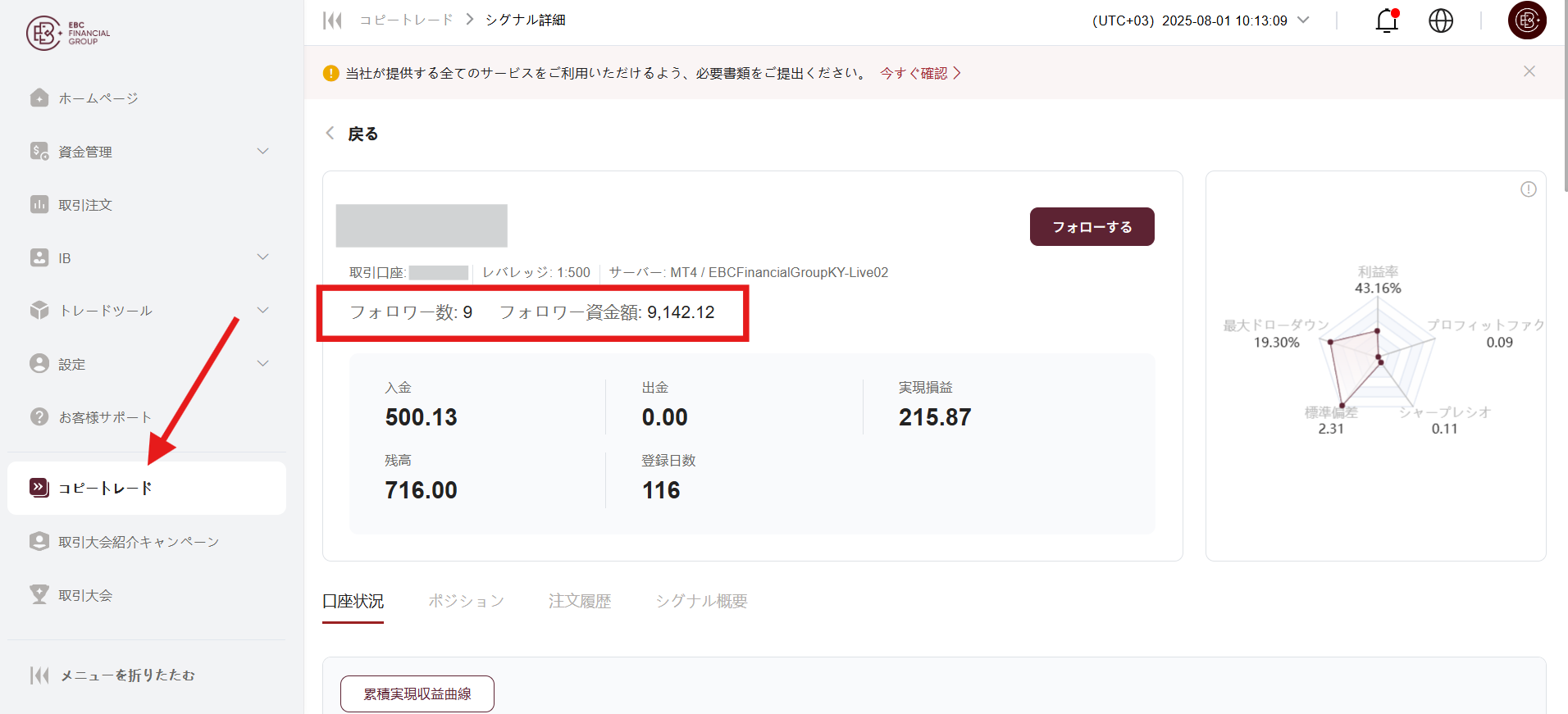Click the 今すぐ確認 link
Screen dimensions: 1568x714
[x=920, y=73]
